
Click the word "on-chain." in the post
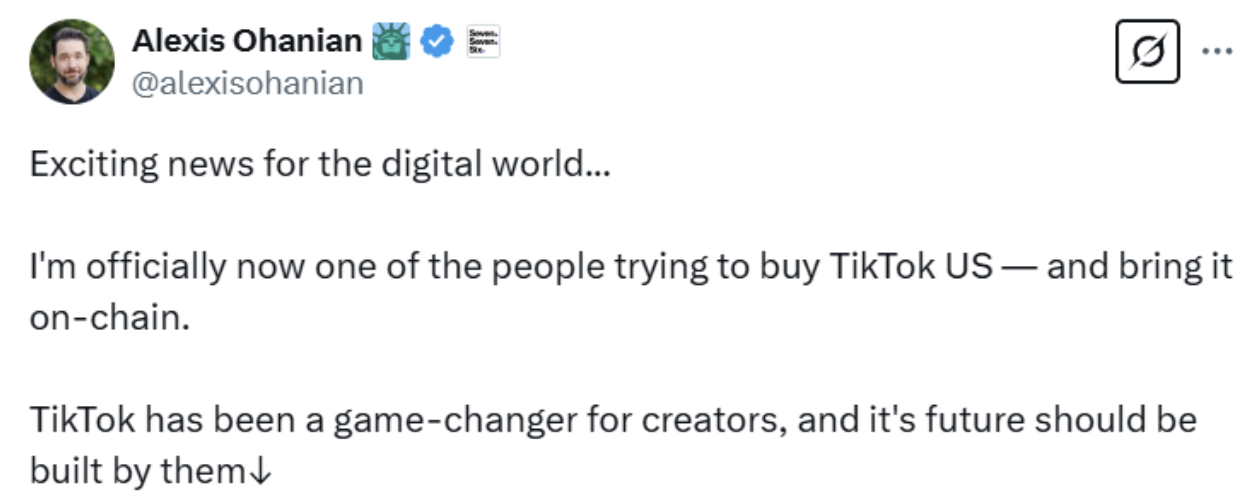109,321
